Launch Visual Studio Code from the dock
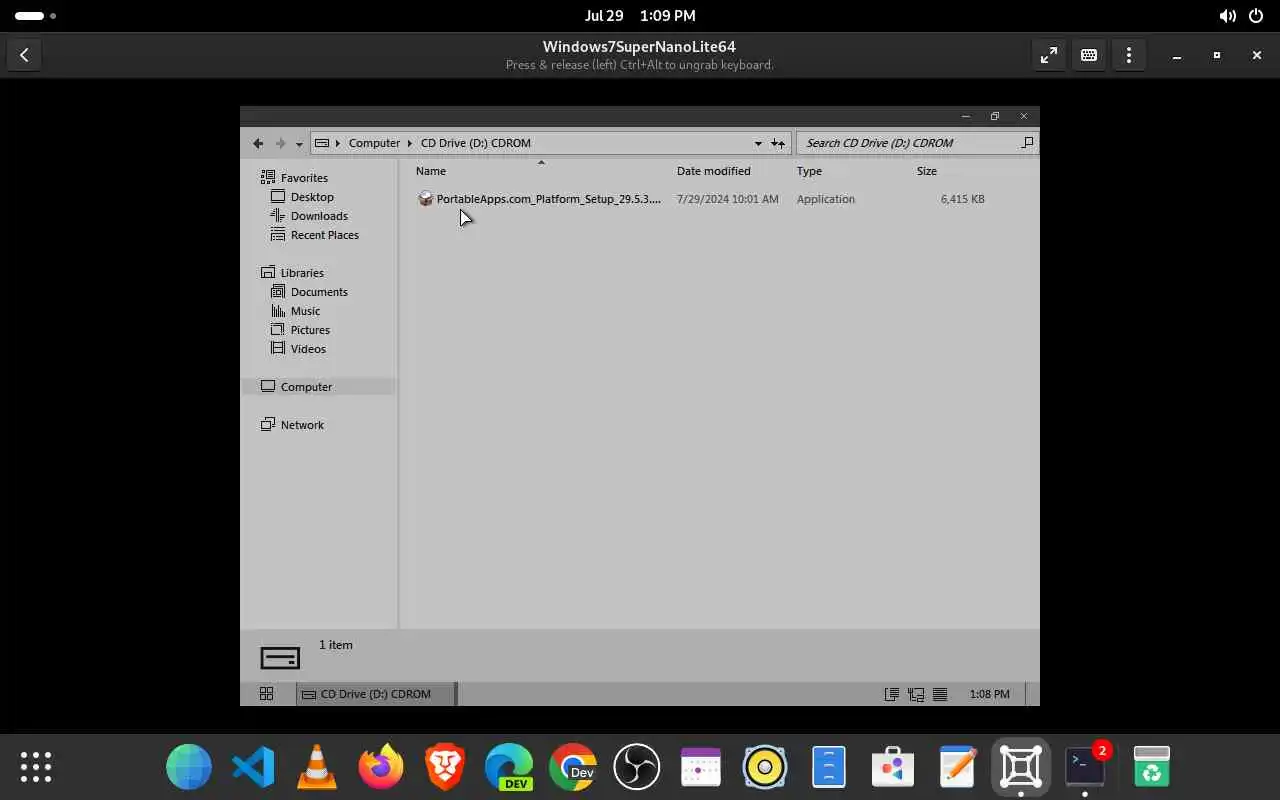The image size is (1280, 800). (x=253, y=767)
